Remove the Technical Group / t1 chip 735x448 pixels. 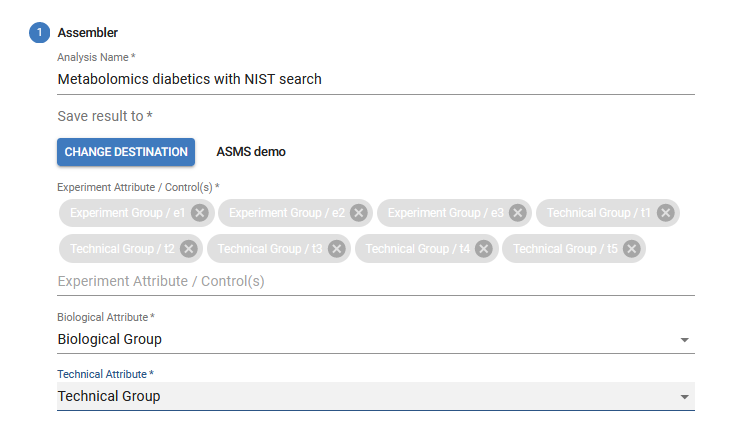tap(665, 213)
